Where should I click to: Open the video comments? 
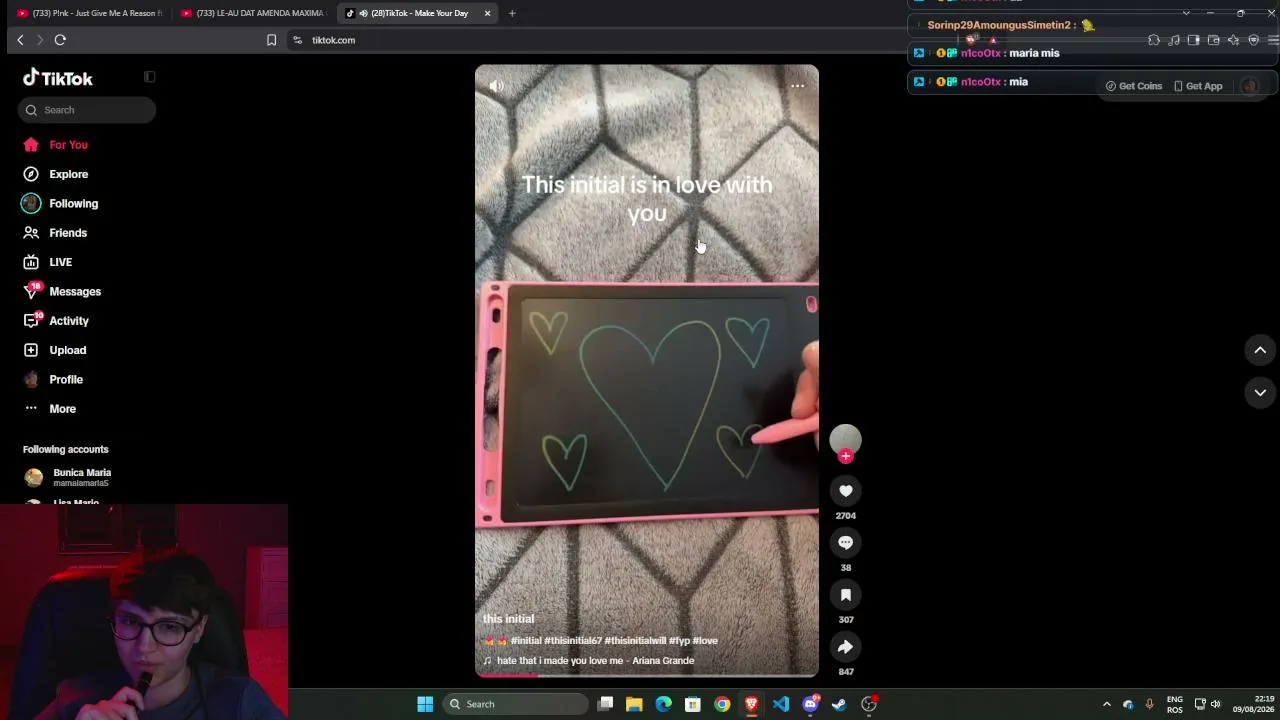pos(846,543)
